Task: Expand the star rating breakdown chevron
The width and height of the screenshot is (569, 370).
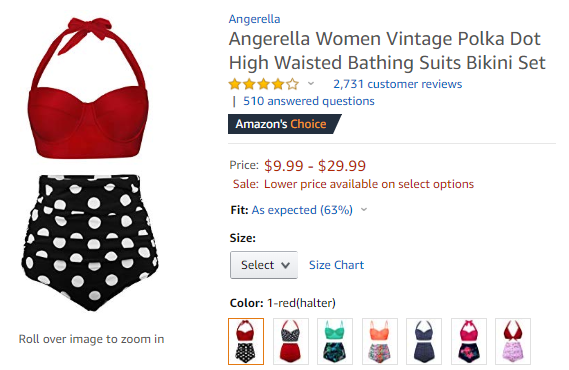Action: coord(311,84)
